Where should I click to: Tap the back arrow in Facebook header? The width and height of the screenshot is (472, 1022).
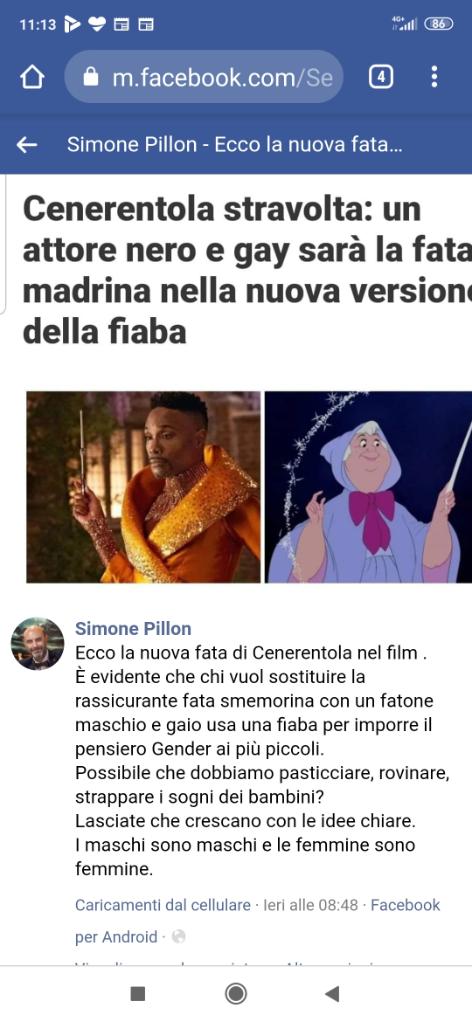27,145
